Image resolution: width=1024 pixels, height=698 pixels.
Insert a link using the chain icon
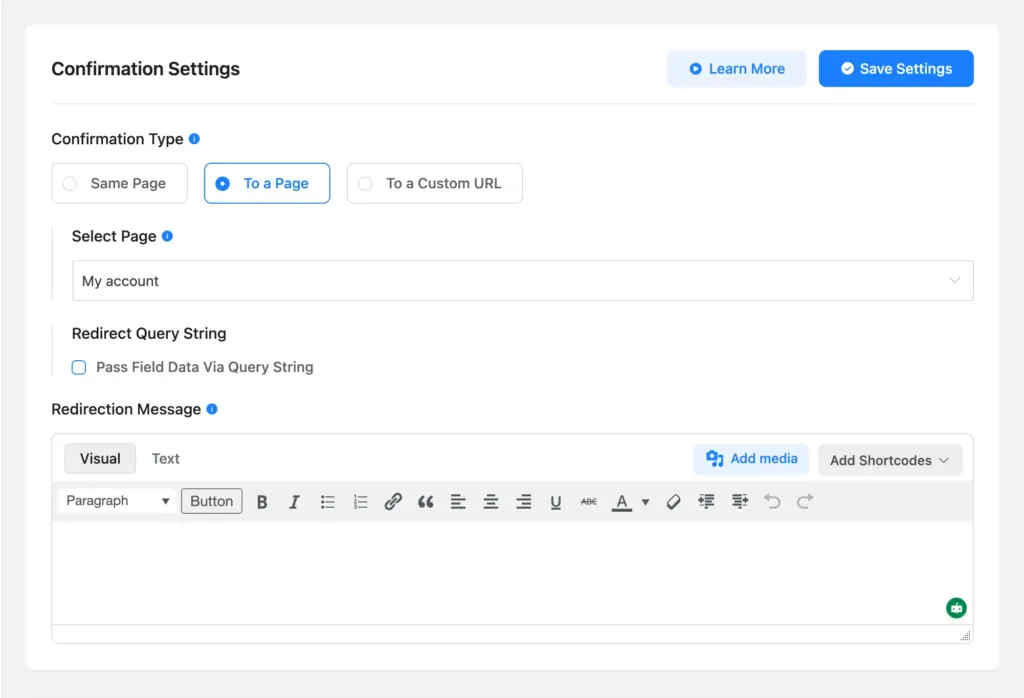tap(393, 501)
